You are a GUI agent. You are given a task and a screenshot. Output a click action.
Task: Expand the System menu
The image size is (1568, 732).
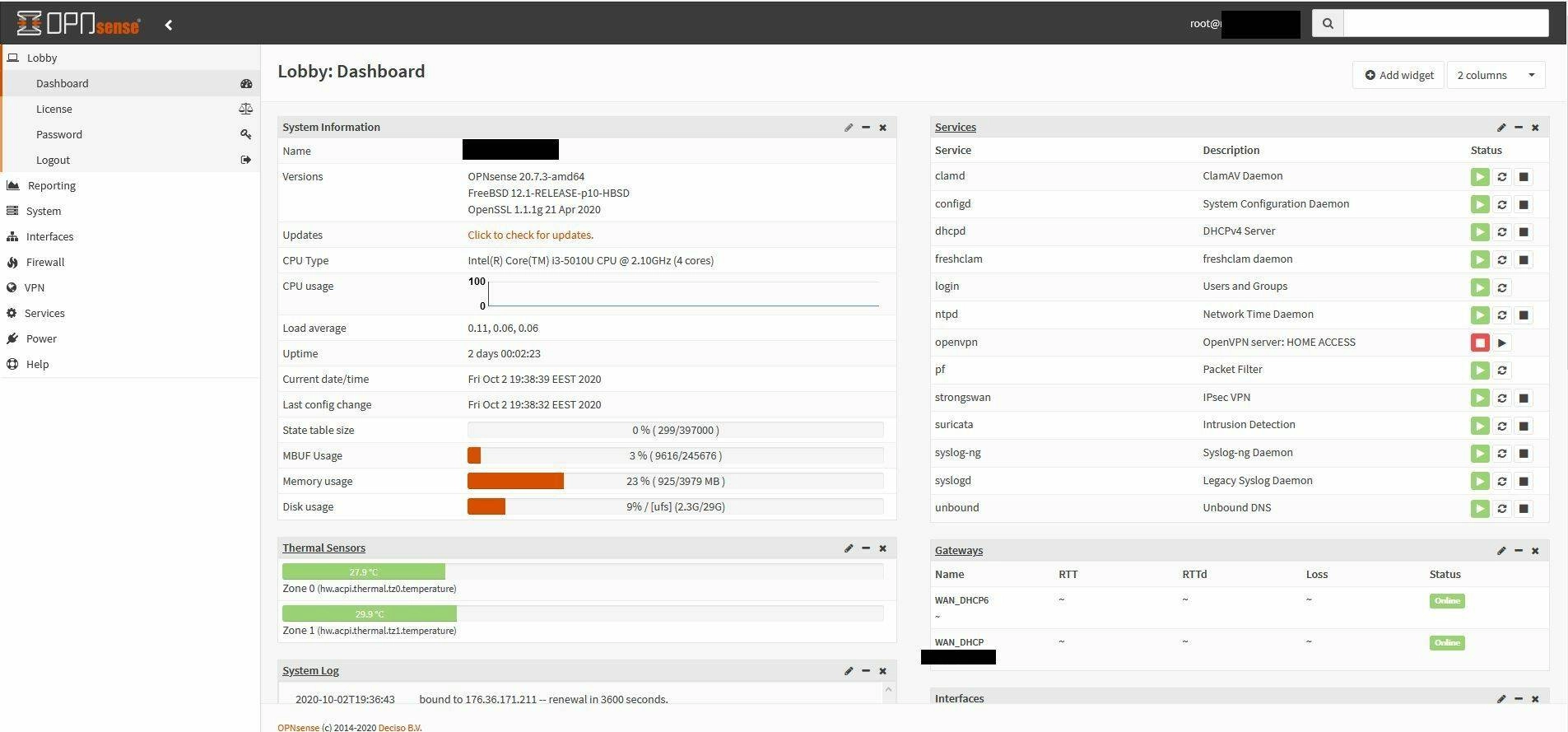pyautogui.click(x=130, y=211)
